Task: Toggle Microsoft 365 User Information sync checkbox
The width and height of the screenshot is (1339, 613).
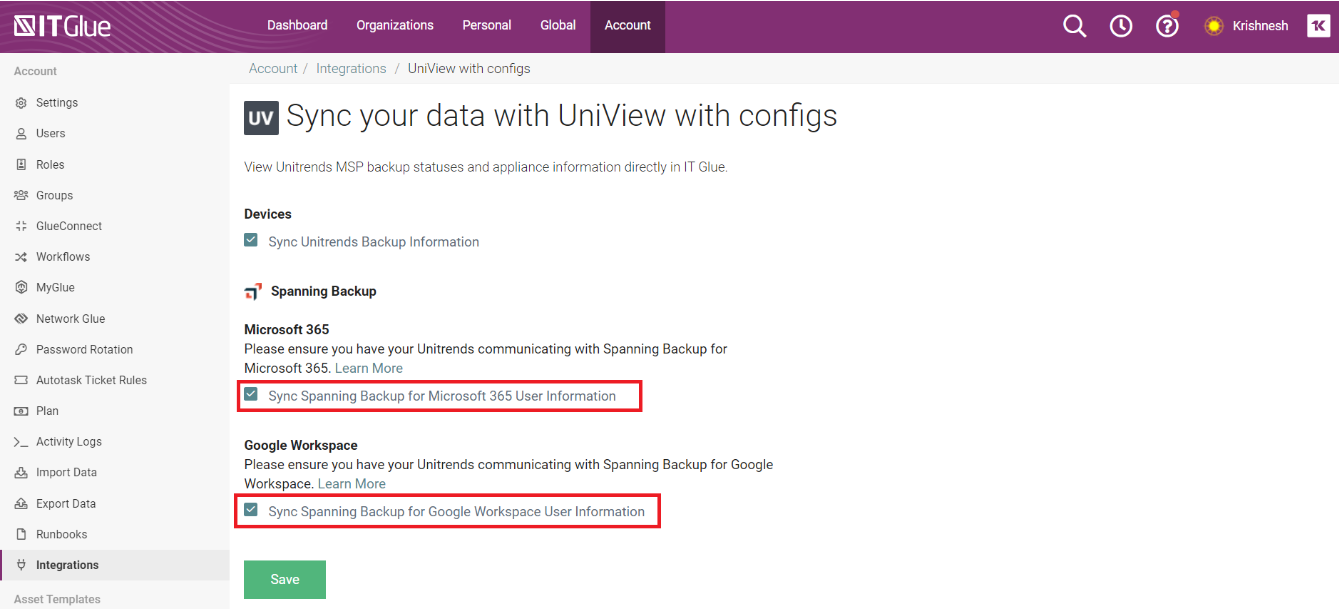Action: [251, 395]
